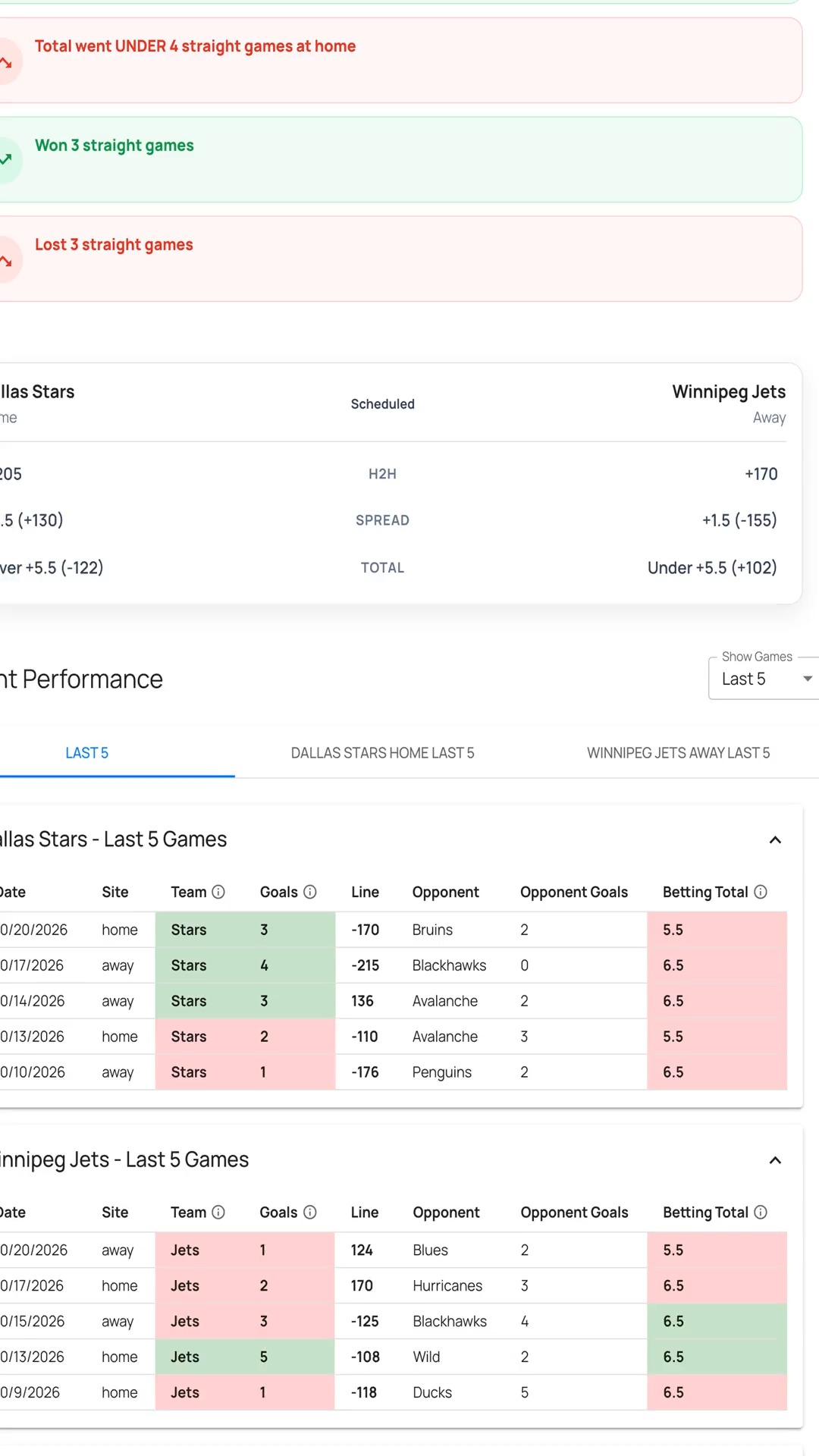Viewport: 819px width, 1456px height.
Task: Select Jets H2H odds +170
Action: 761,474
